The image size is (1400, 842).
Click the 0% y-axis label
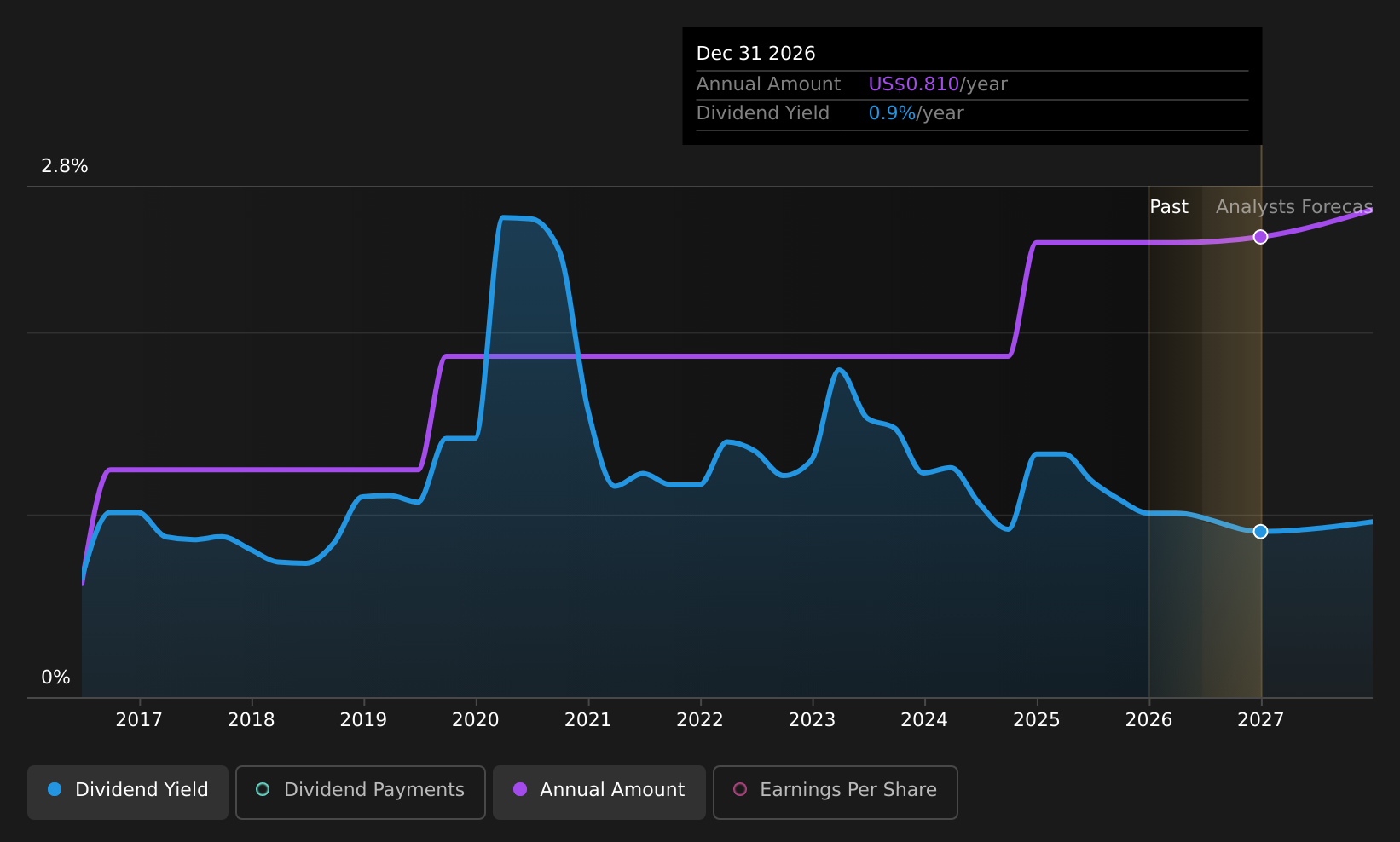(x=56, y=678)
